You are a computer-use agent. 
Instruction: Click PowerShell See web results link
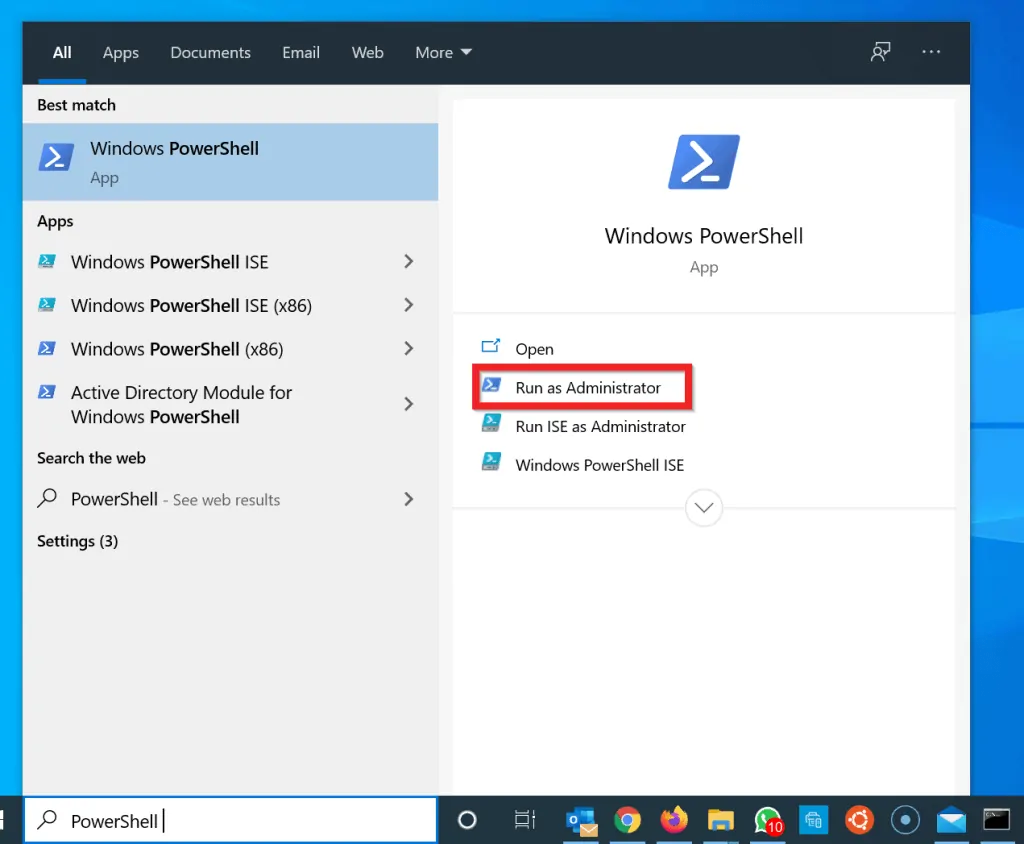tap(175, 499)
